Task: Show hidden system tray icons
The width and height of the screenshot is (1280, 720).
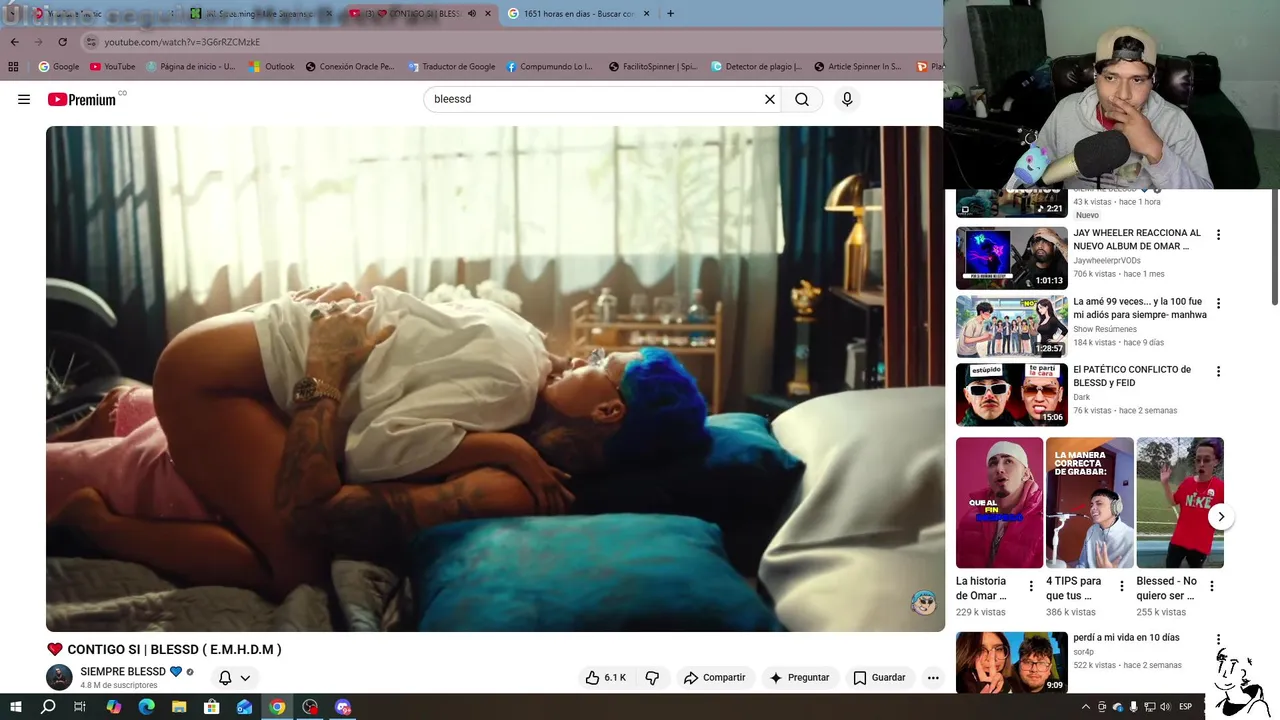Action: (x=1086, y=707)
